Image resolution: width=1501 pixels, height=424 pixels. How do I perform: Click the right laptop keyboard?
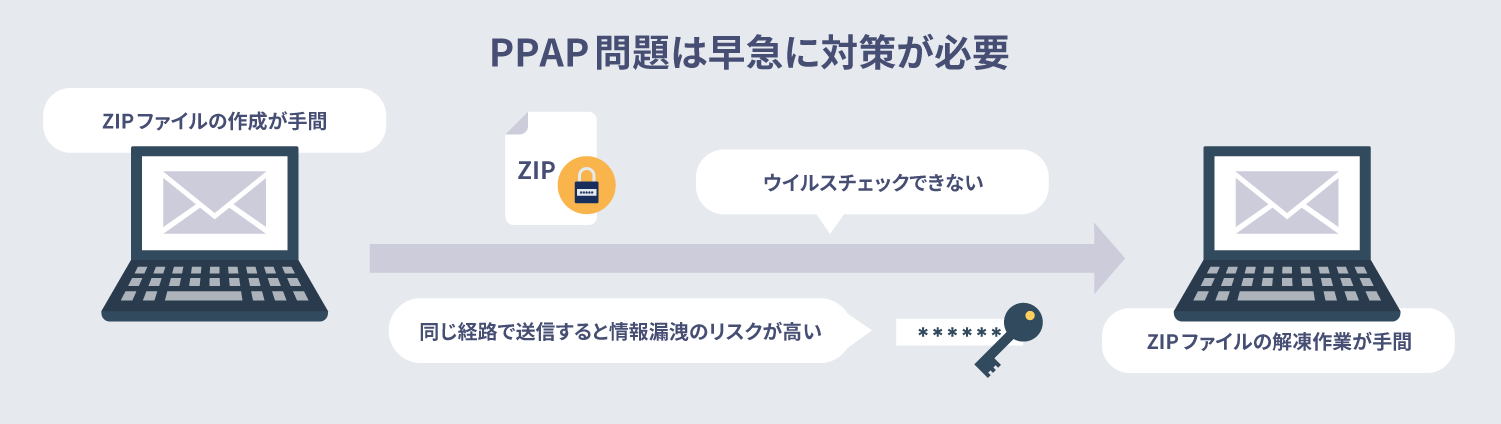(x=1286, y=283)
